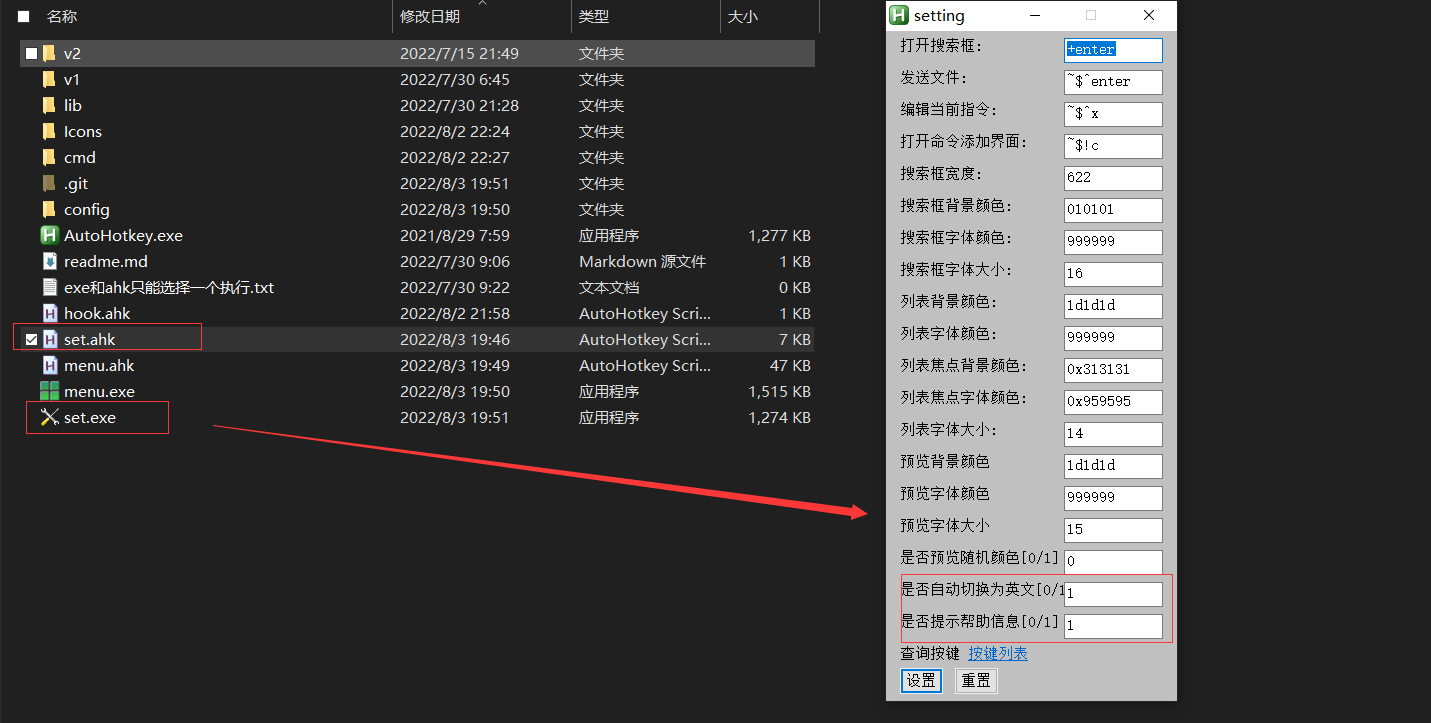This screenshot has height=723, width=1431.
Task: Click the .git folder icon
Action: (x=49, y=183)
